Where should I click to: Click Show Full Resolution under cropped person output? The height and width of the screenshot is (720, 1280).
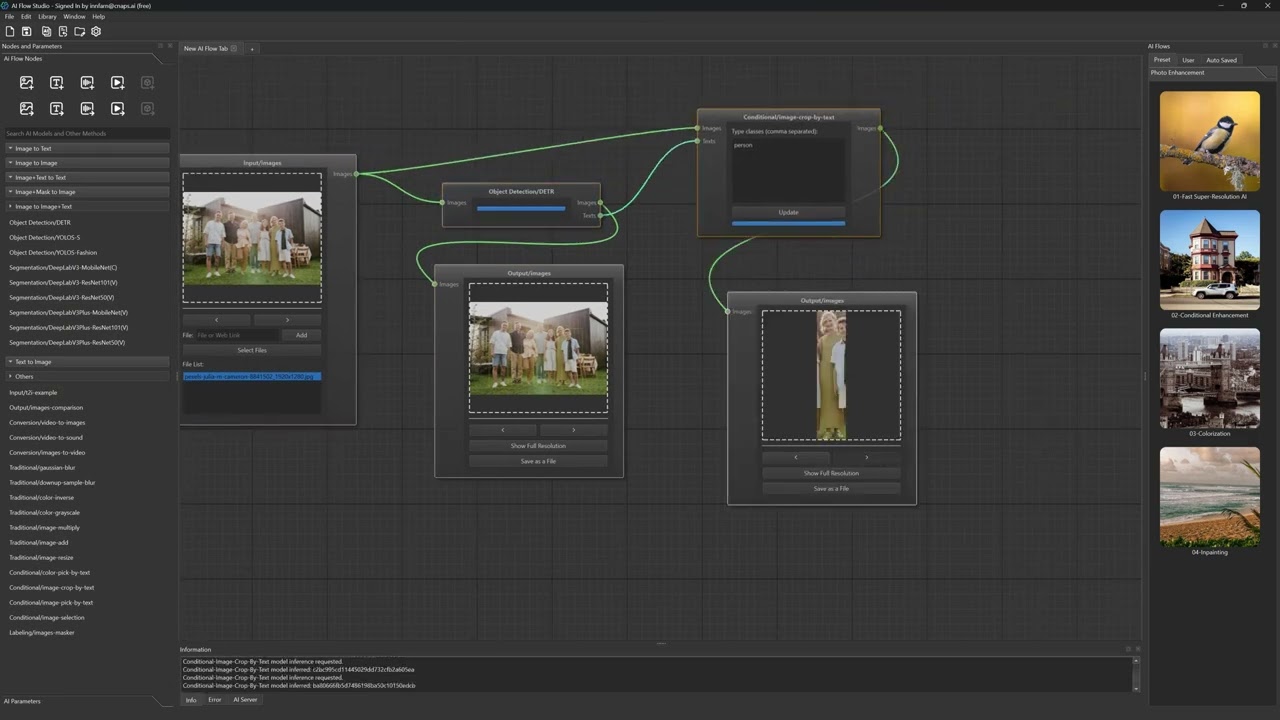(x=831, y=473)
